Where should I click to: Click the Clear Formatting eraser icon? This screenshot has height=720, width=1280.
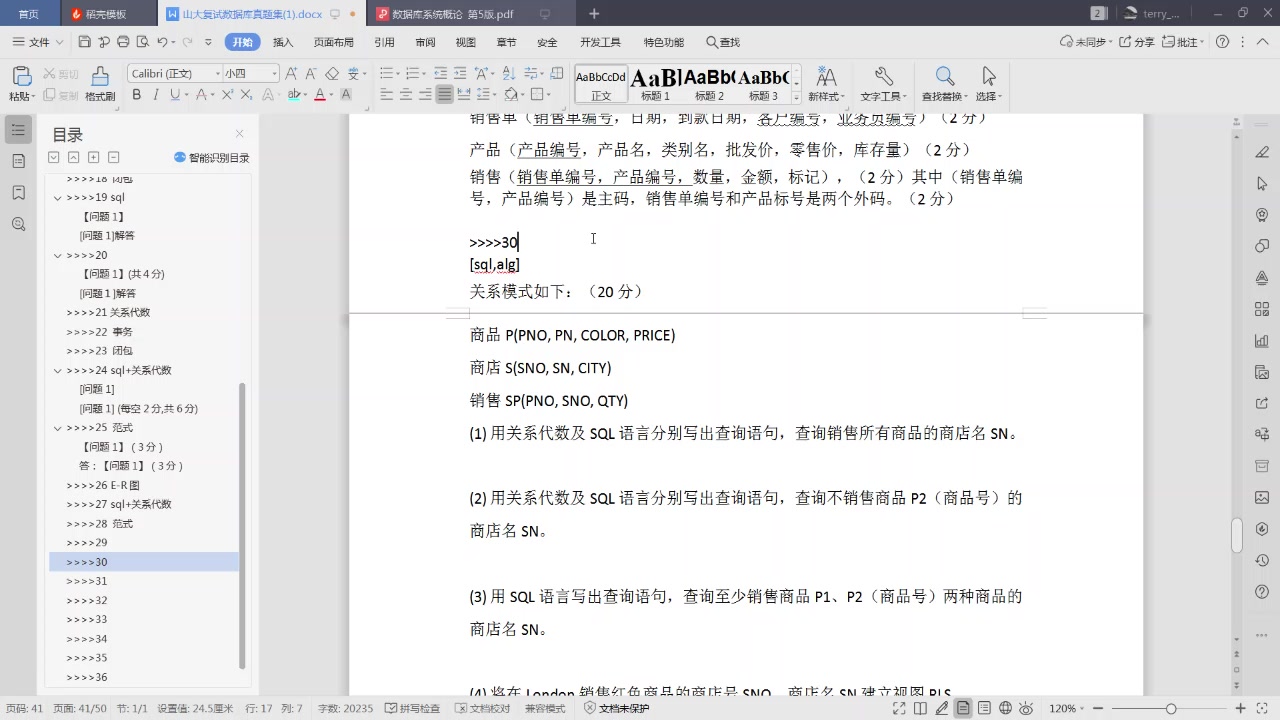point(333,74)
